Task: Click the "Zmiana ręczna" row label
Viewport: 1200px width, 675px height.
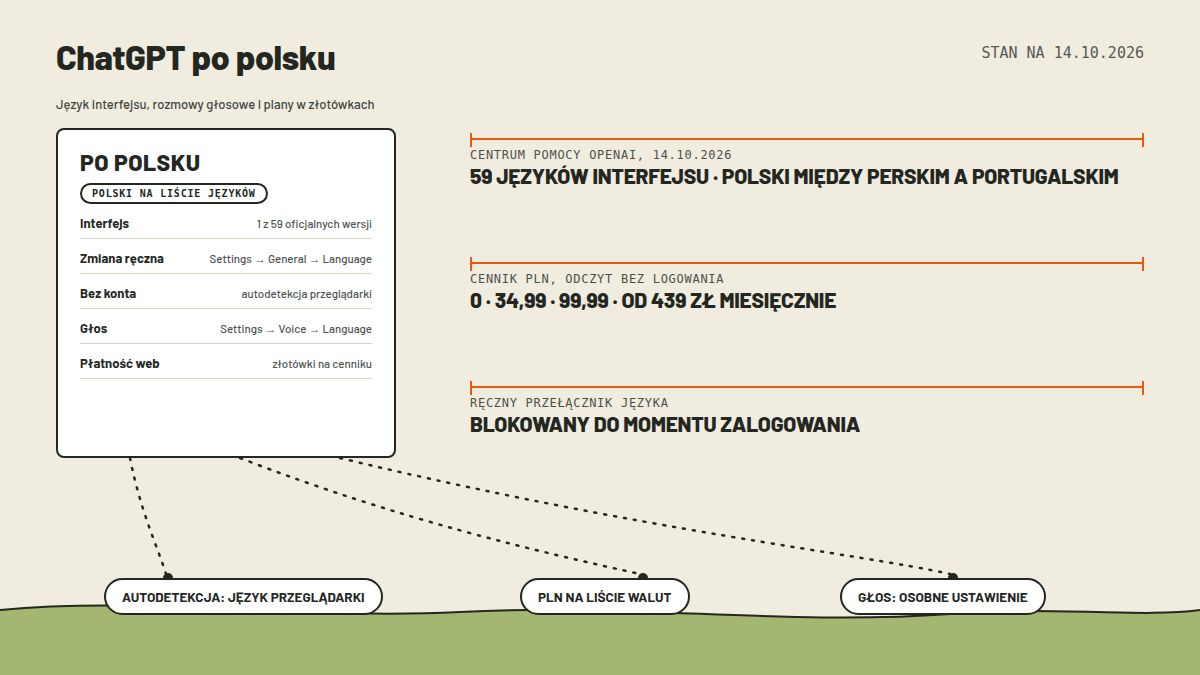Action: (122, 259)
